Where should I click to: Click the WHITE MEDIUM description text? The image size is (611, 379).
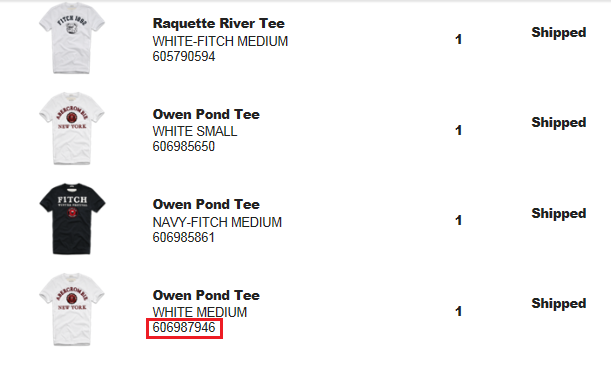click(200, 312)
